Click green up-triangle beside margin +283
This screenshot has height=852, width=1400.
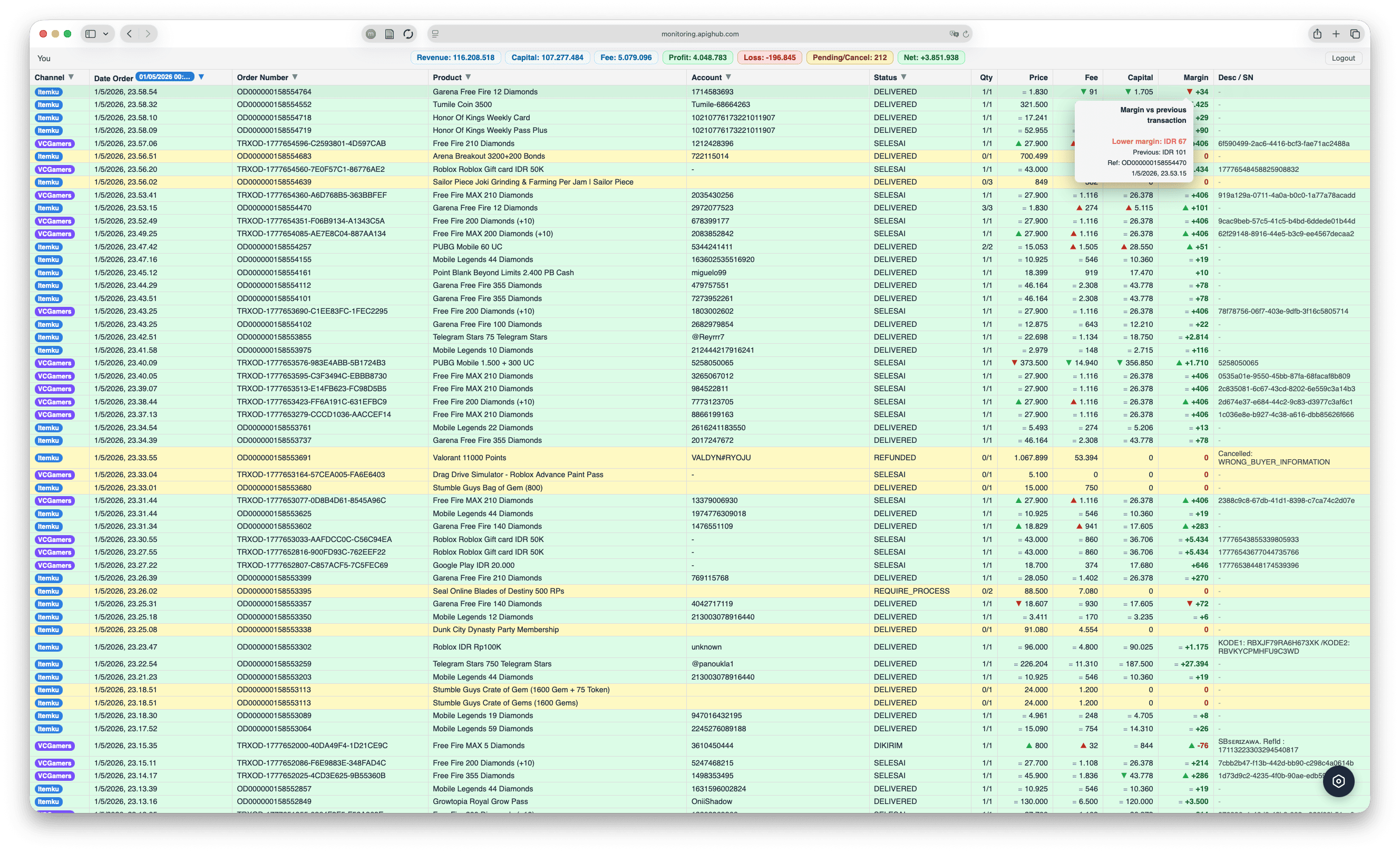point(1185,526)
